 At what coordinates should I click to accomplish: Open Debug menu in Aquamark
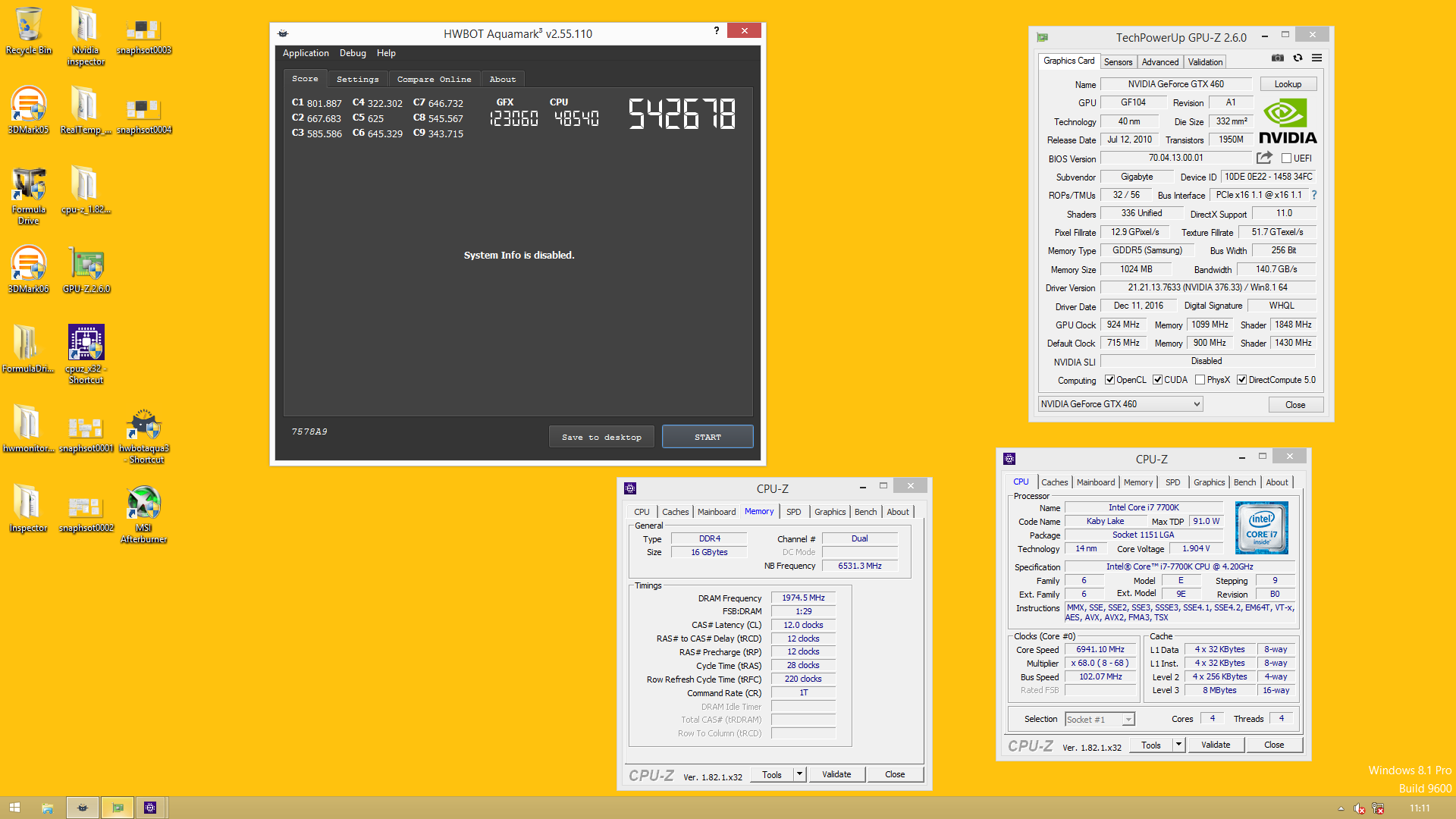coord(353,53)
